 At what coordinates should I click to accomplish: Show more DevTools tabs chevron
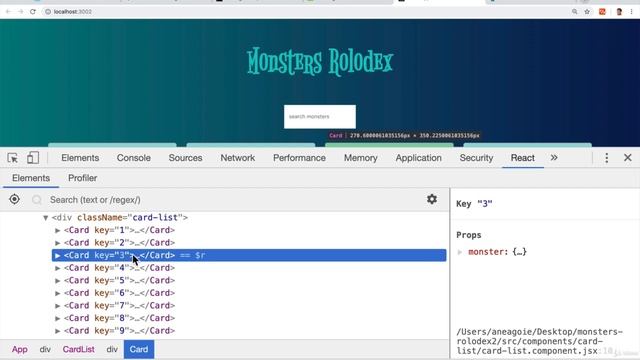[x=554, y=158]
